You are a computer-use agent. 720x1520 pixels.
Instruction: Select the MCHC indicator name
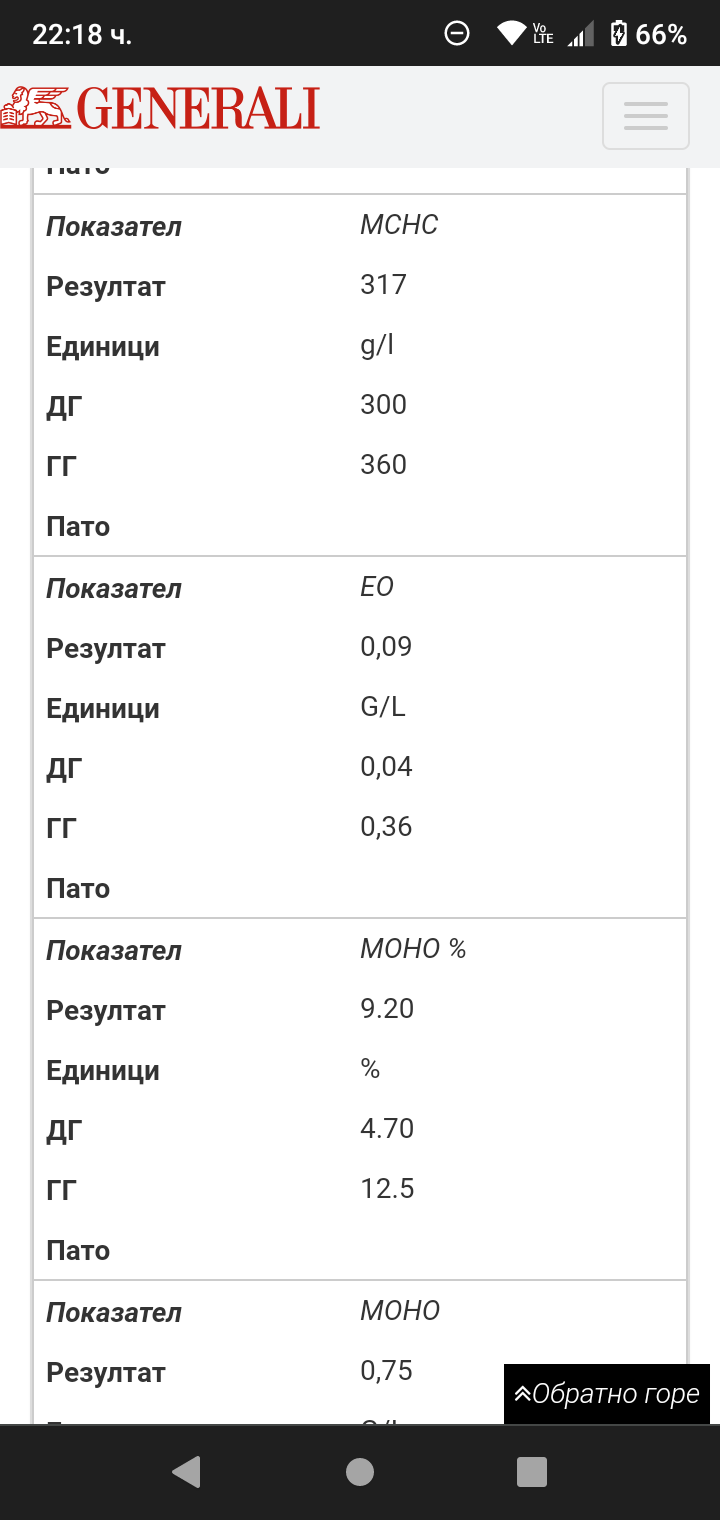pos(399,225)
